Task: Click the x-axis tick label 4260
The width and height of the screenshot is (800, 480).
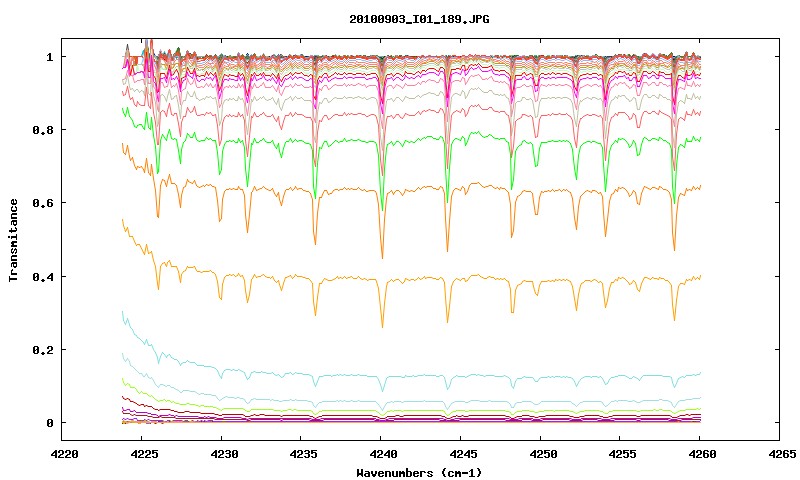Action: point(702,454)
